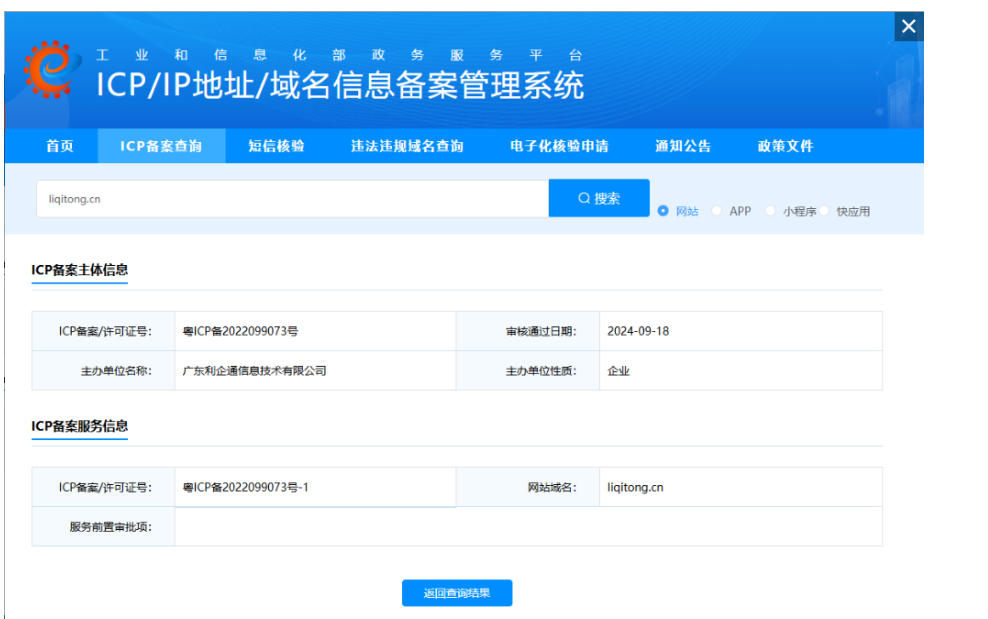This screenshot has height=619, width=988.
Task: Click the unit nature value 企业
Action: tap(618, 371)
